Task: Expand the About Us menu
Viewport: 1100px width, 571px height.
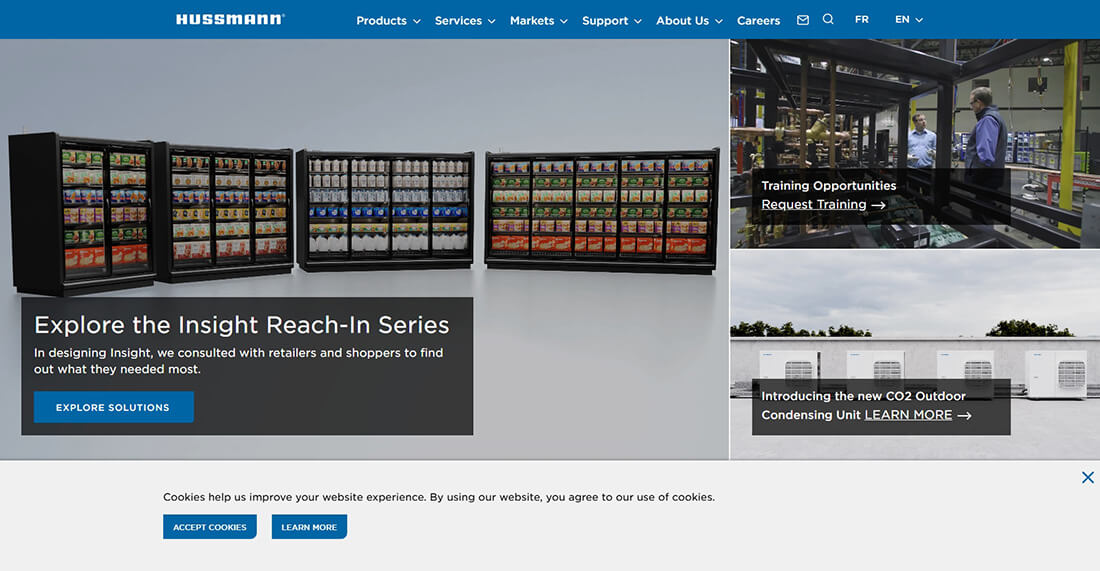Action: [x=689, y=20]
